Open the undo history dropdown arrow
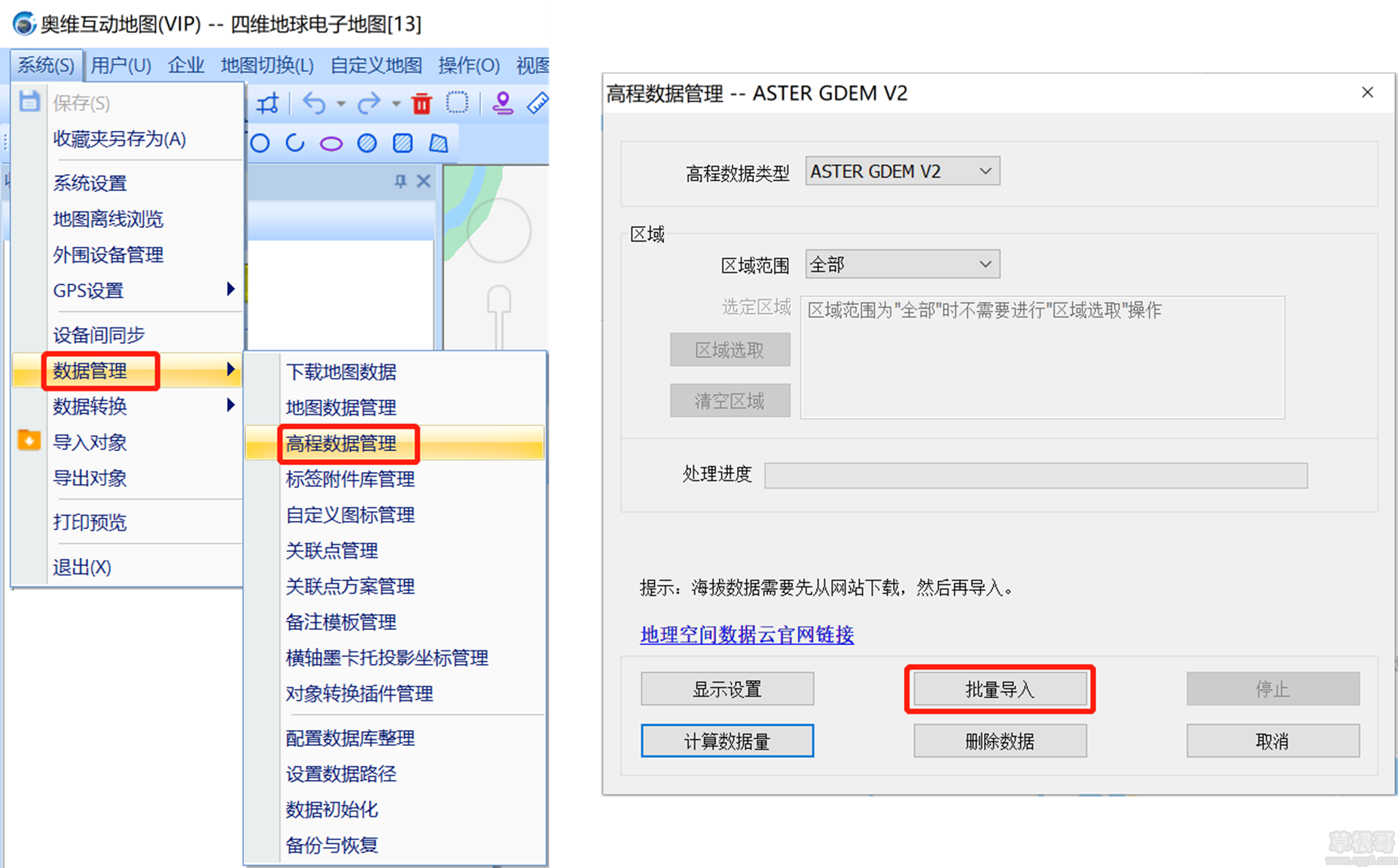 click(341, 104)
